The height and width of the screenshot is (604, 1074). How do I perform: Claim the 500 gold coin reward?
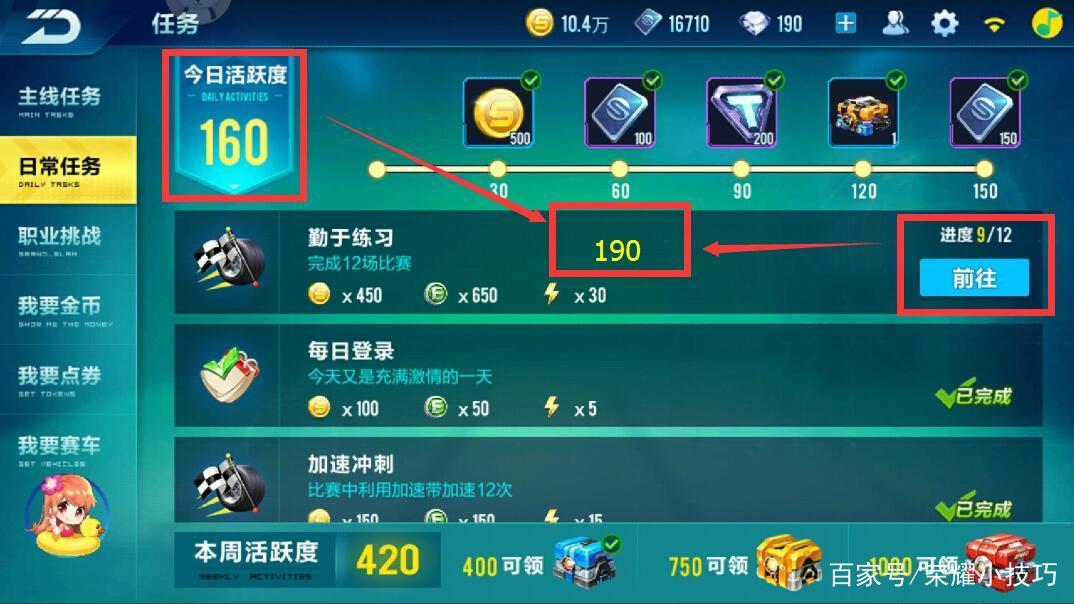[x=499, y=112]
